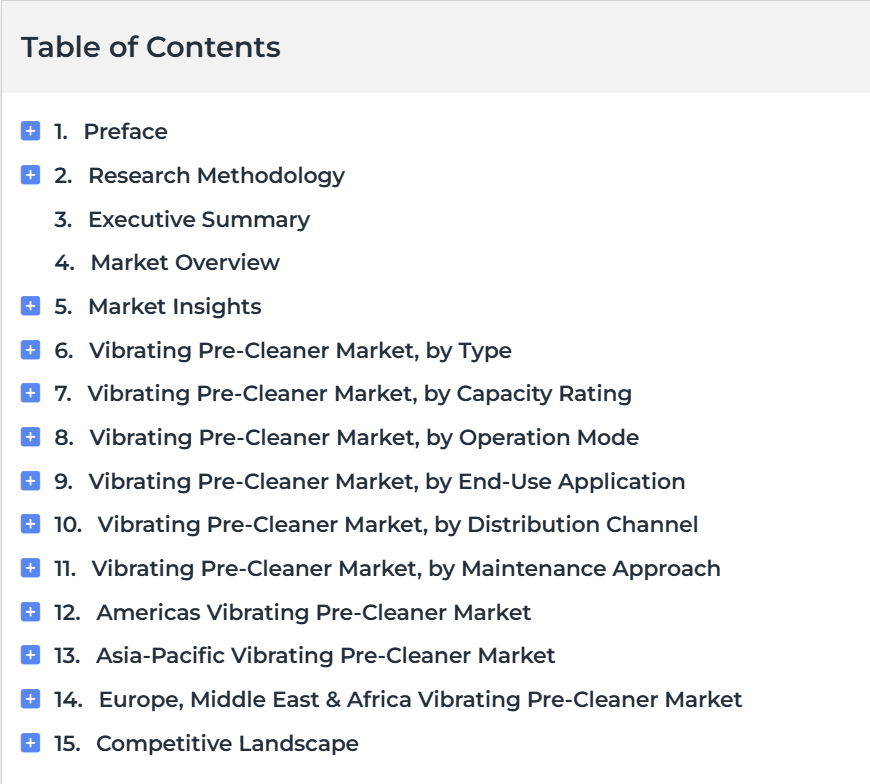
Task: Open the Research Methodology title text
Action: 216,176
